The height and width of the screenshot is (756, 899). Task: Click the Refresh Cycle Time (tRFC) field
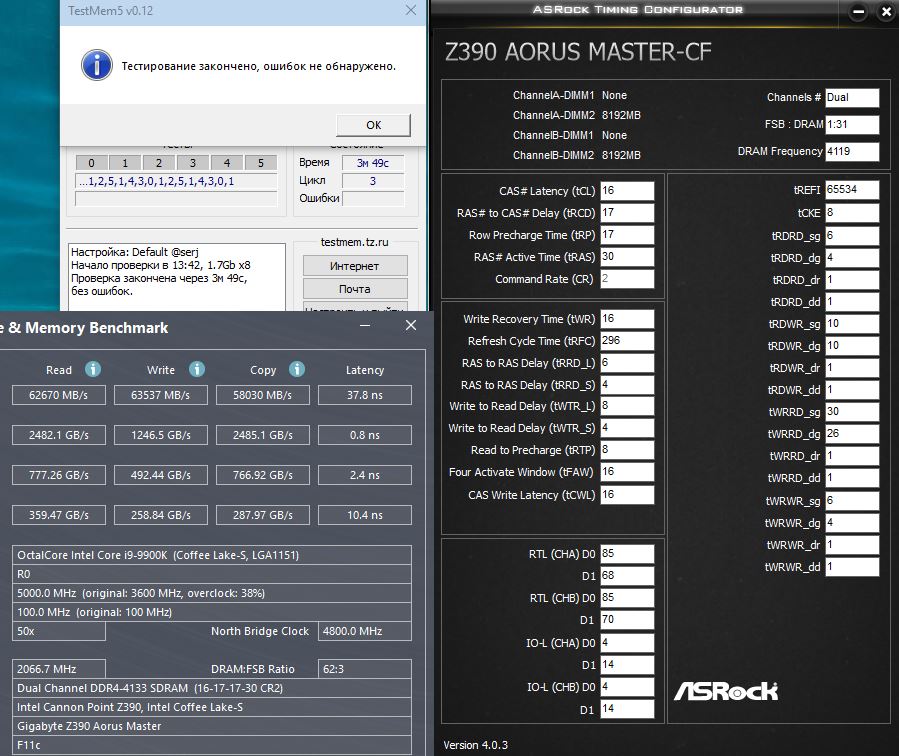[x=627, y=340]
